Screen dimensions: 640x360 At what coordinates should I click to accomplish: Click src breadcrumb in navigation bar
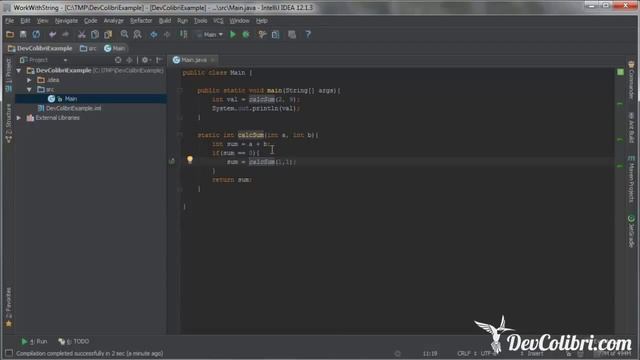[x=89, y=48]
